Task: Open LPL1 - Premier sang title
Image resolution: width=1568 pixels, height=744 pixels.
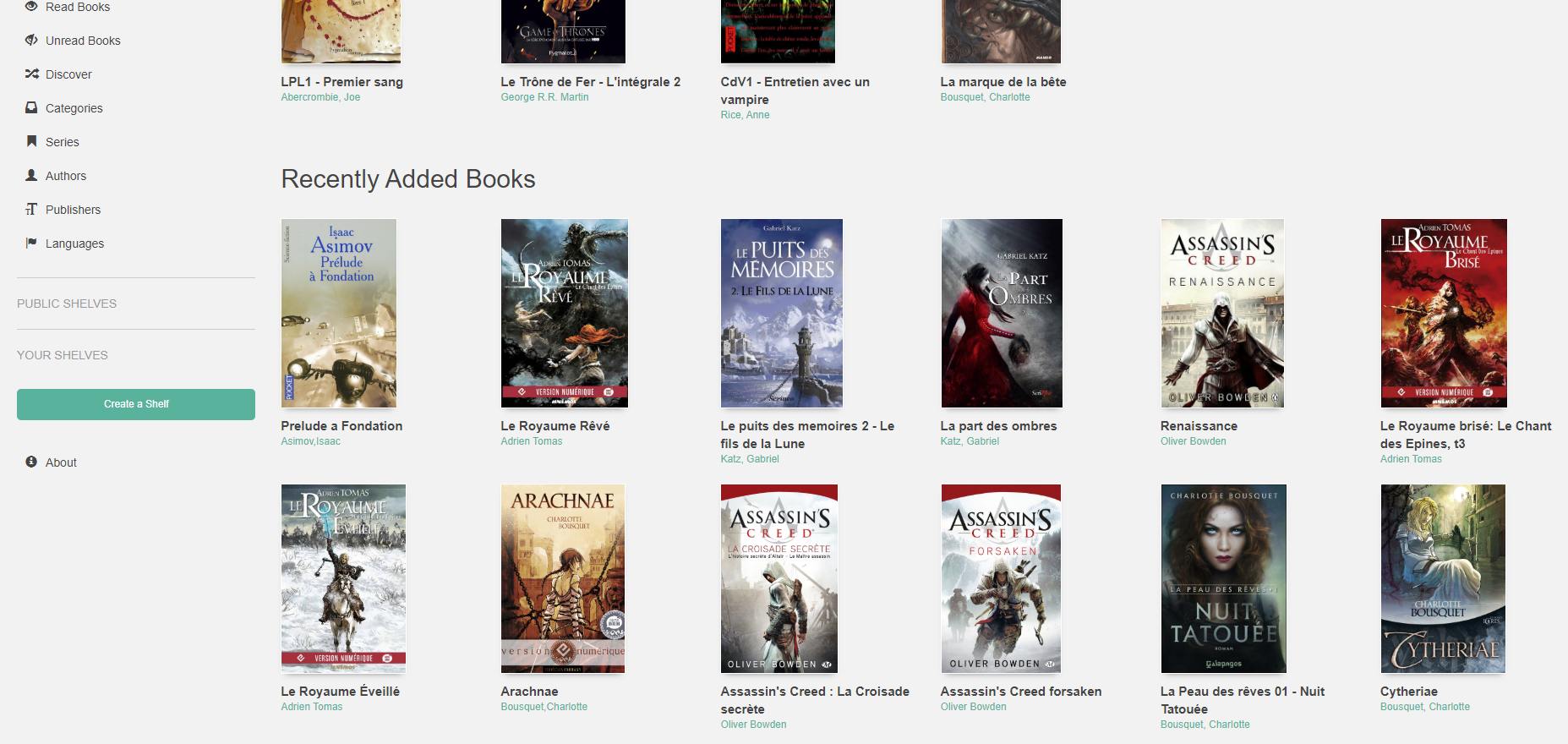Action: point(341,82)
